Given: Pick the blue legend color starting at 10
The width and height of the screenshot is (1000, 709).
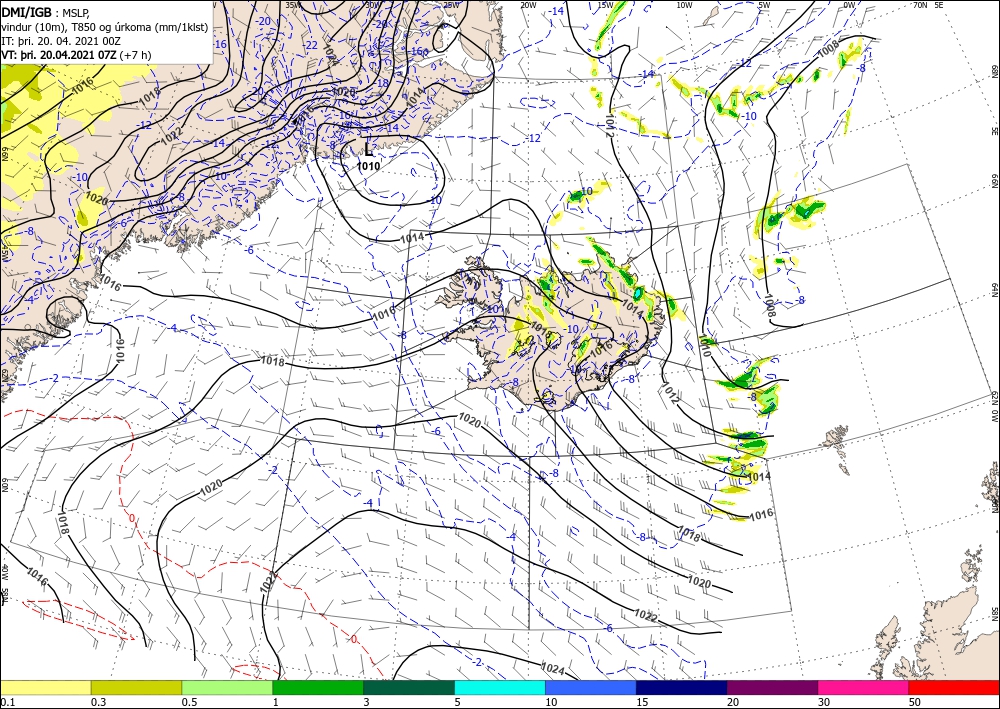Looking at the screenshot, I should coord(591,687).
